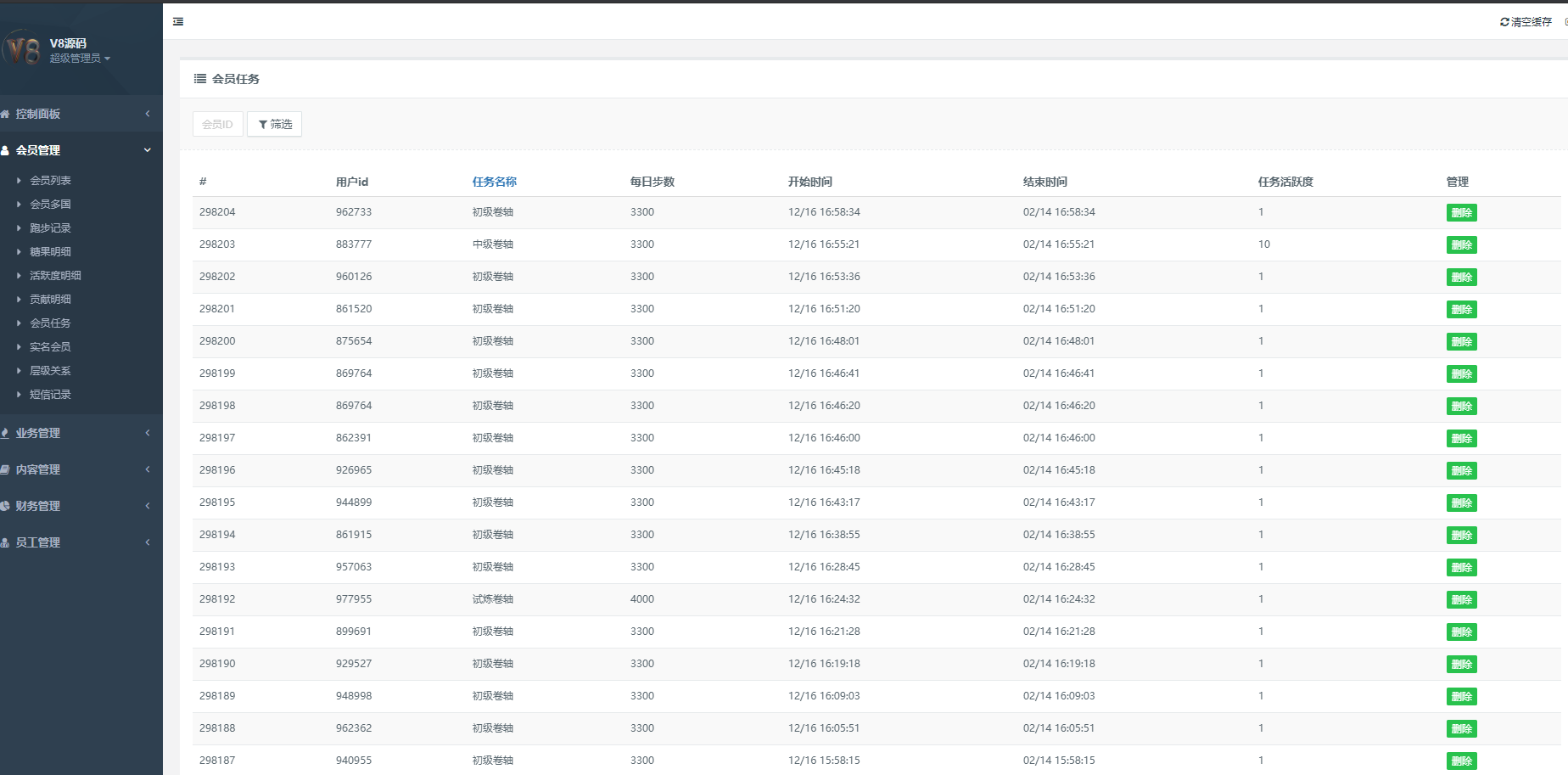Open the 超级管理员 user dropdown
This screenshot has height=775, width=1568.
(80, 59)
